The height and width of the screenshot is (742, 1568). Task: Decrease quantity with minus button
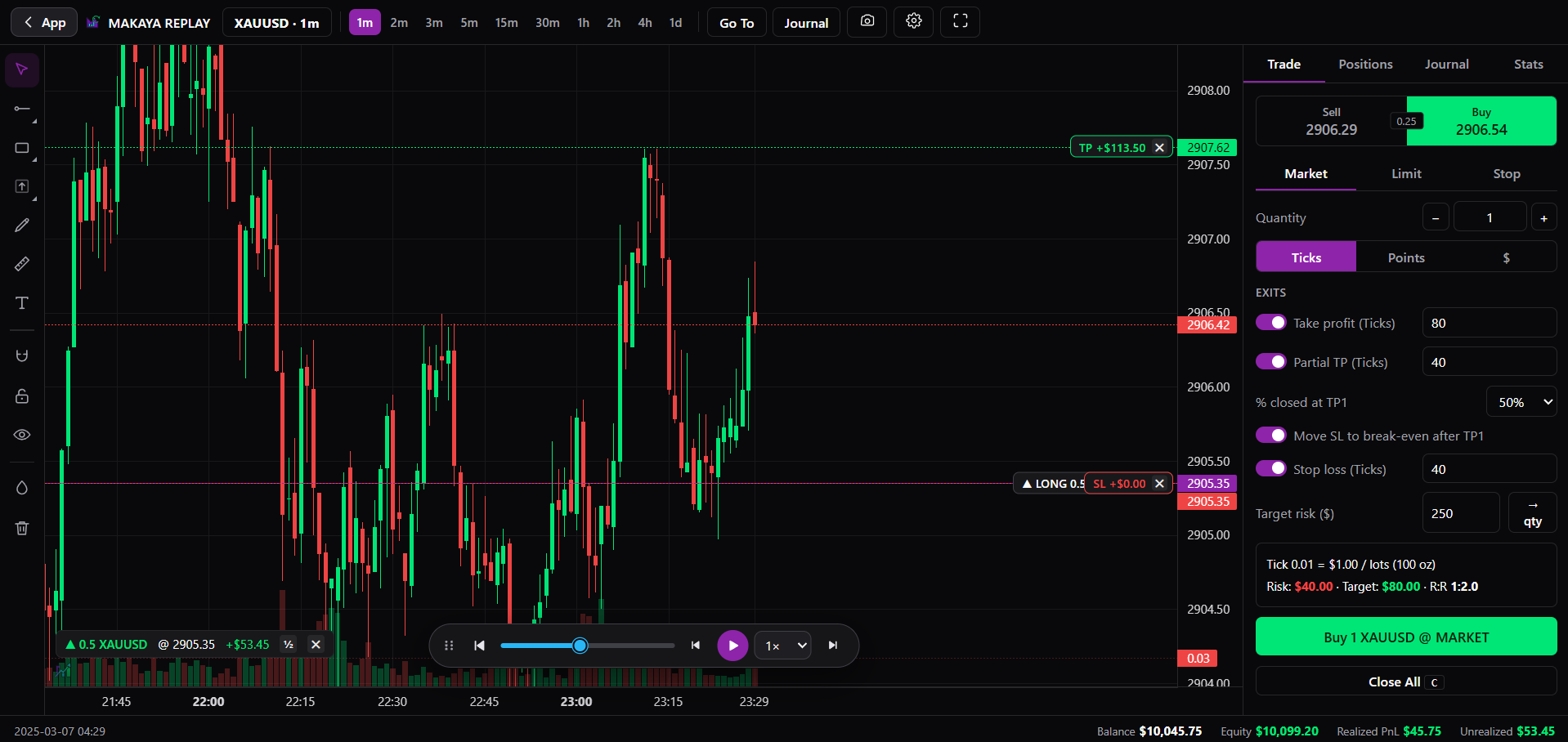point(1436,218)
